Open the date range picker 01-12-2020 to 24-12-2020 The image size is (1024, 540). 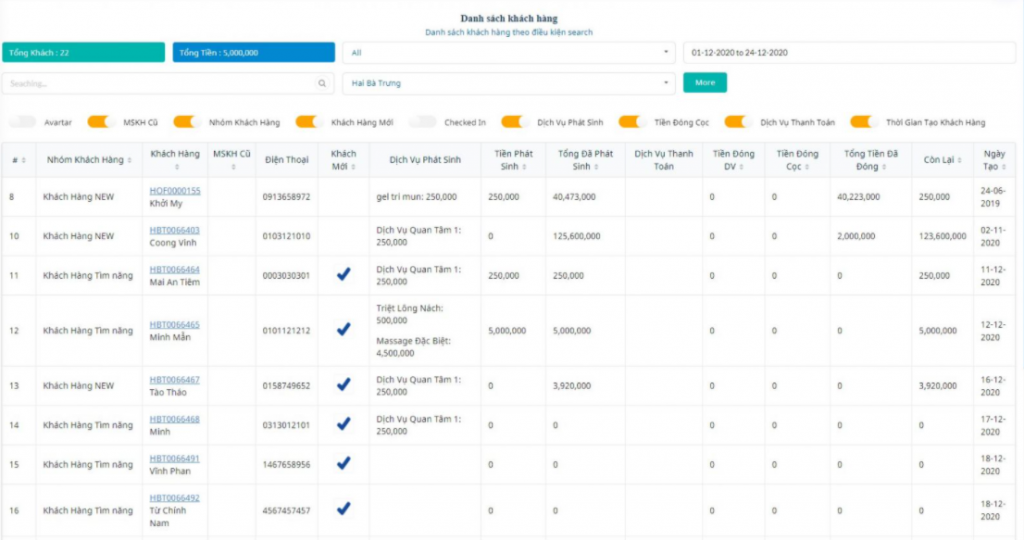(x=848, y=52)
